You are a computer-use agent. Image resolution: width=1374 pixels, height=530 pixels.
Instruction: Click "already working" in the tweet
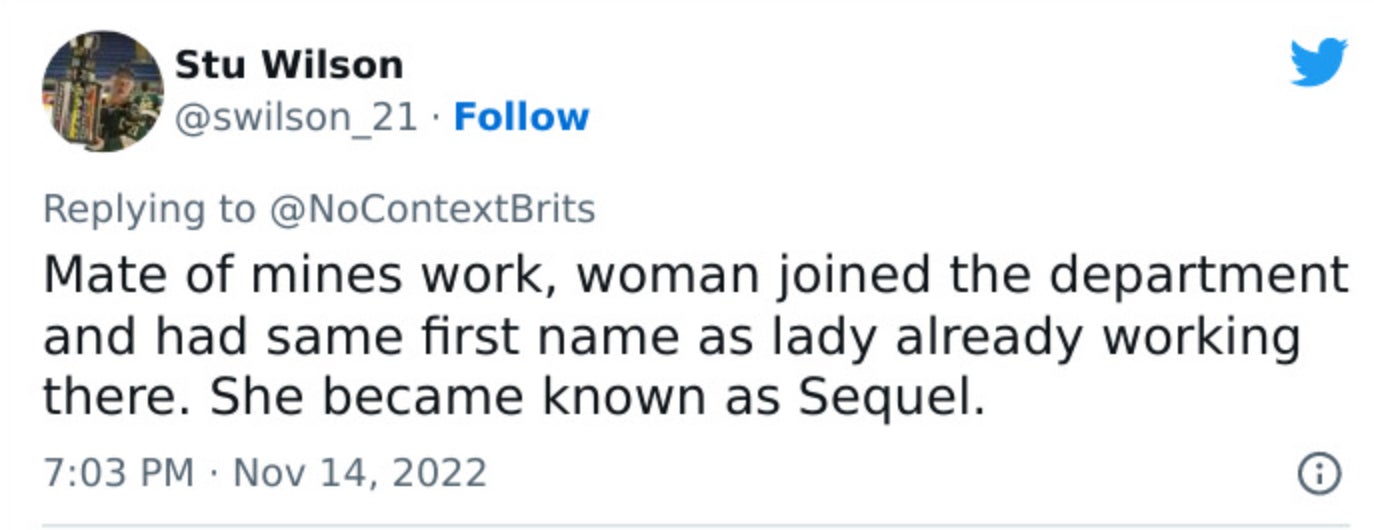[1096, 338]
